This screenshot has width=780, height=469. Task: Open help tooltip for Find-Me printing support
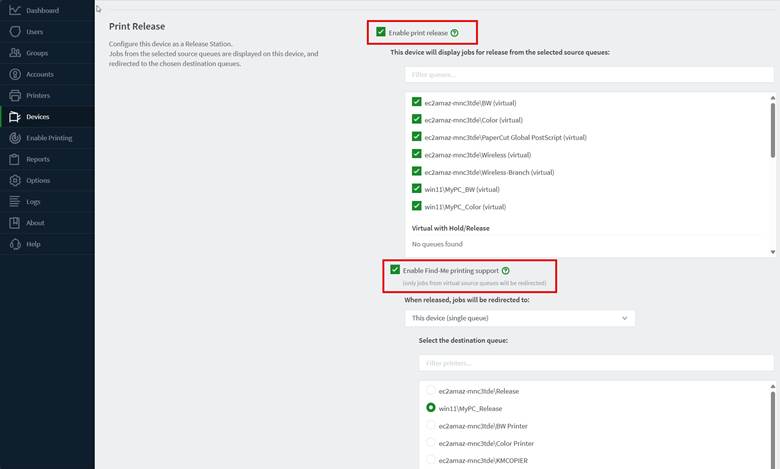tap(505, 271)
